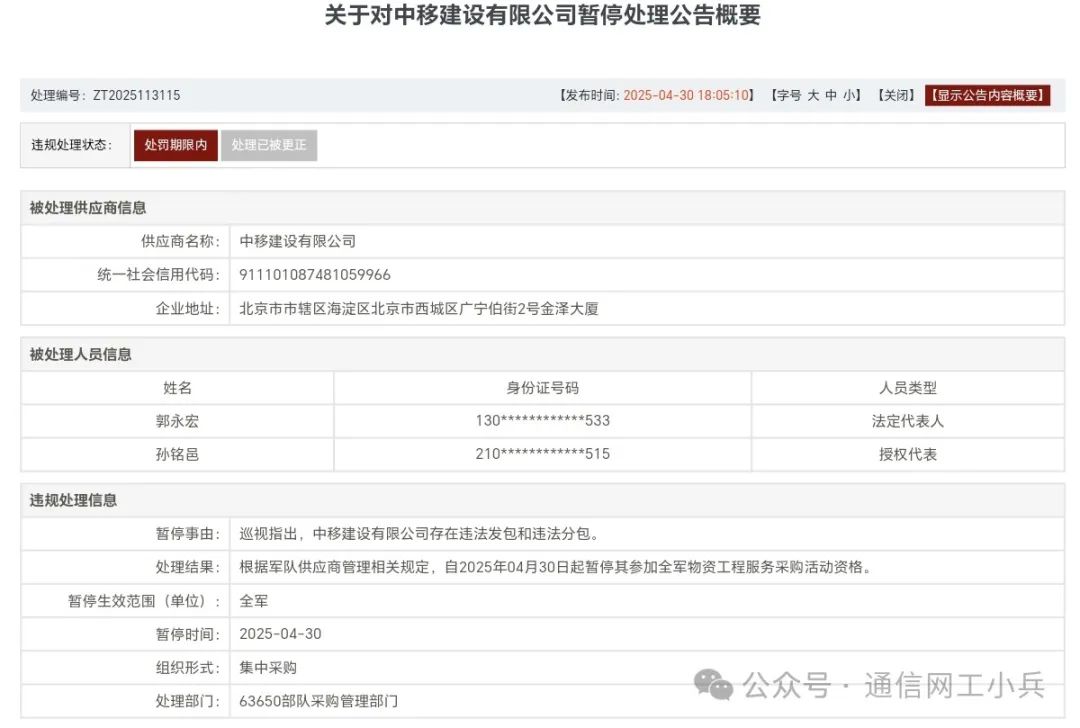Click the credit code 911101087481059966
This screenshot has height=728, width=1080.
(315, 275)
